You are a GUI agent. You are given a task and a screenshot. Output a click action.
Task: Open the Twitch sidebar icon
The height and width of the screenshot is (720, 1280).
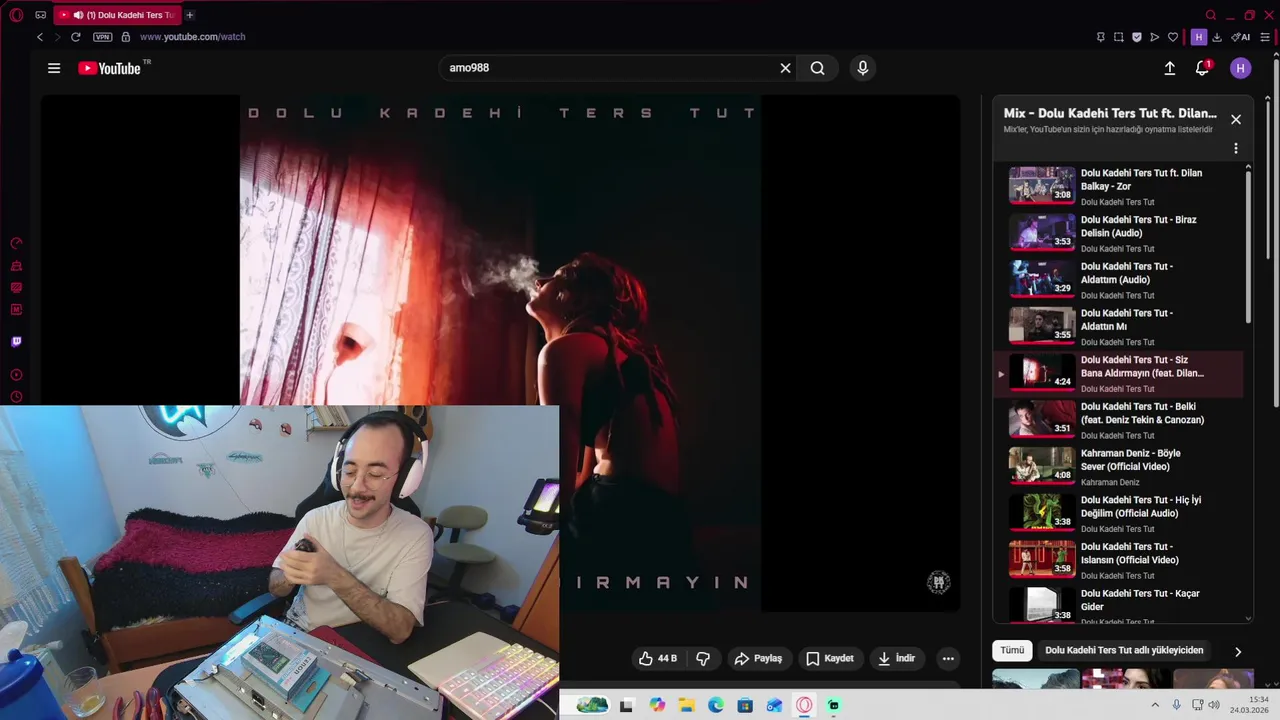tap(16, 341)
